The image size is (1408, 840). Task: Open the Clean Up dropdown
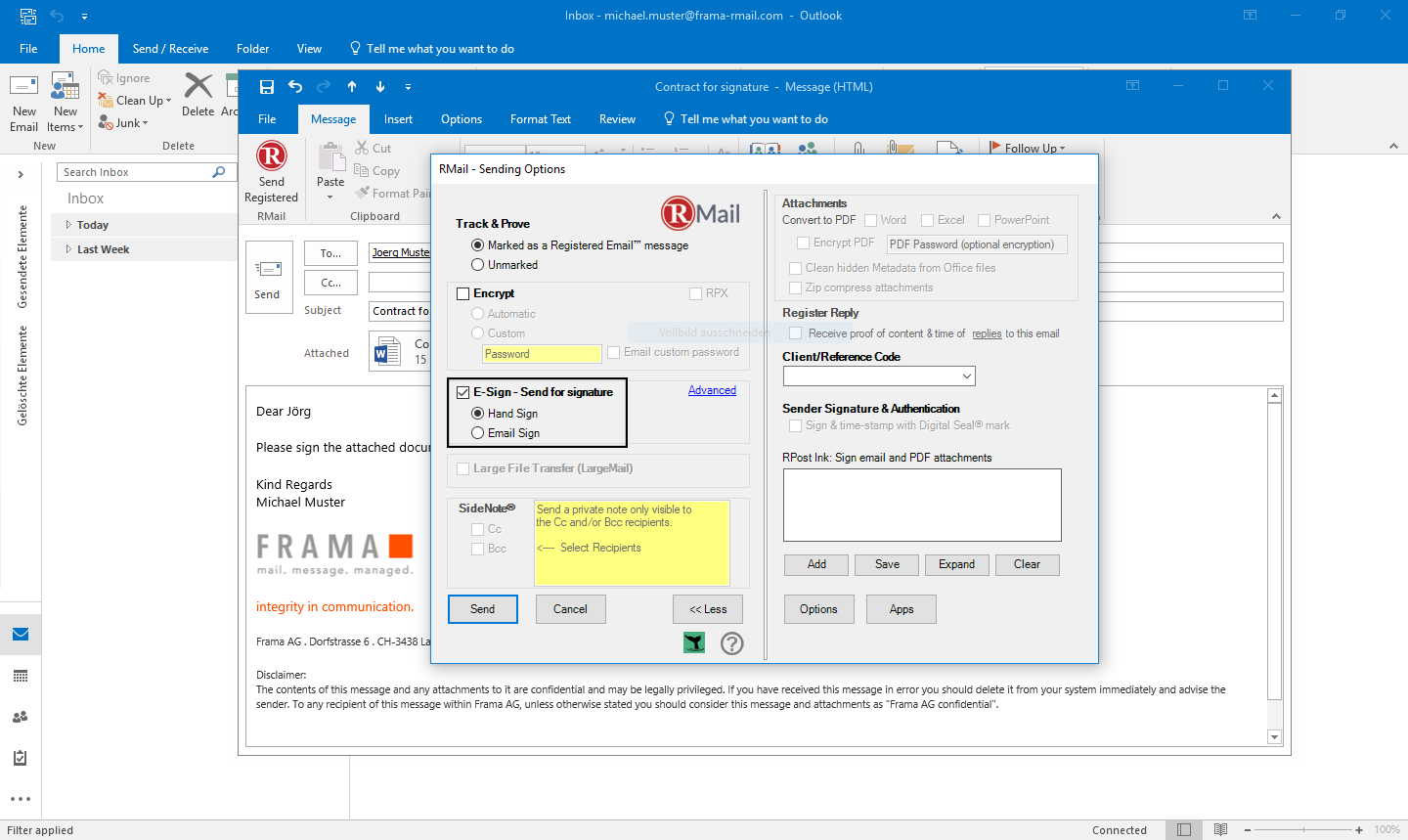click(168, 101)
